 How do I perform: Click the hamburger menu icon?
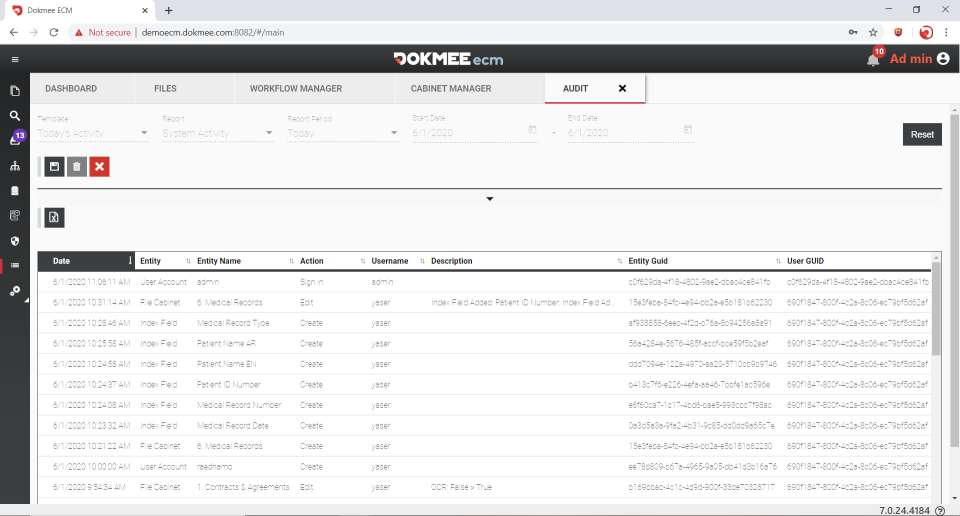[15, 59]
